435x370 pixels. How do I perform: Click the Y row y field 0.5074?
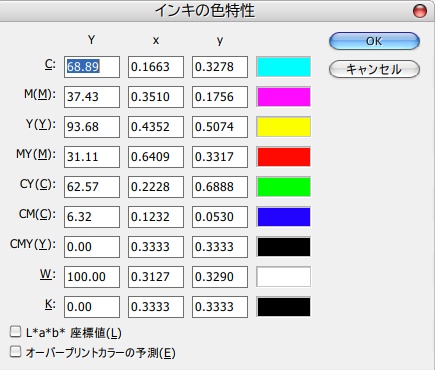220,127
